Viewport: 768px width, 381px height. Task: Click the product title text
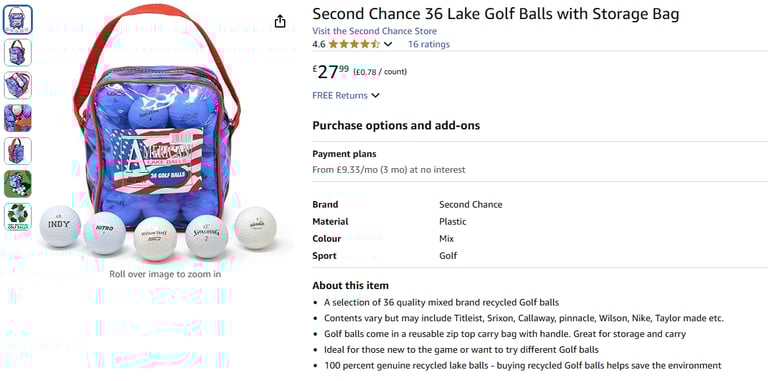point(496,14)
